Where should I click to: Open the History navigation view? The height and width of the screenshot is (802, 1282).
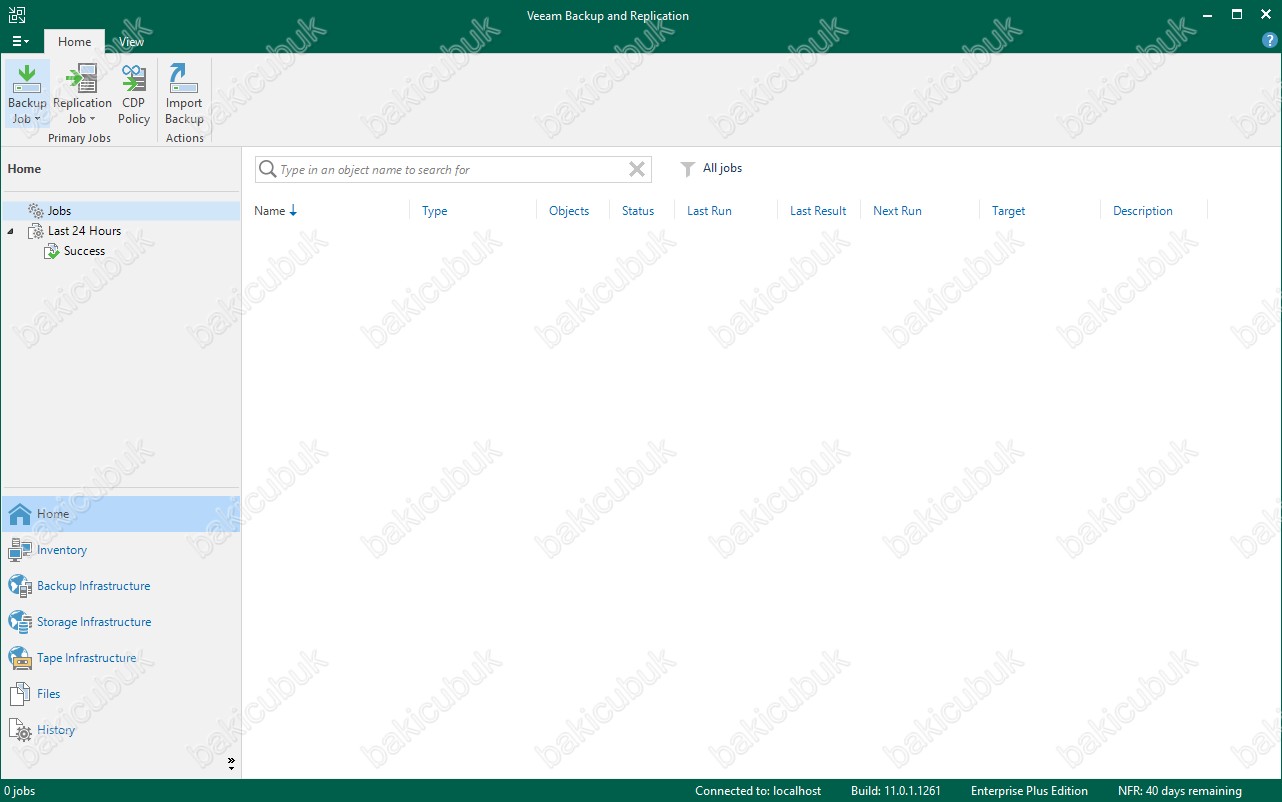click(x=121, y=730)
